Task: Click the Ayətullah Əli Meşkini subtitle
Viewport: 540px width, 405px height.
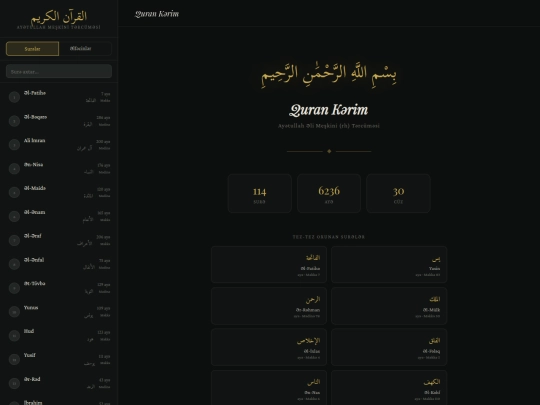Action: click(x=329, y=126)
